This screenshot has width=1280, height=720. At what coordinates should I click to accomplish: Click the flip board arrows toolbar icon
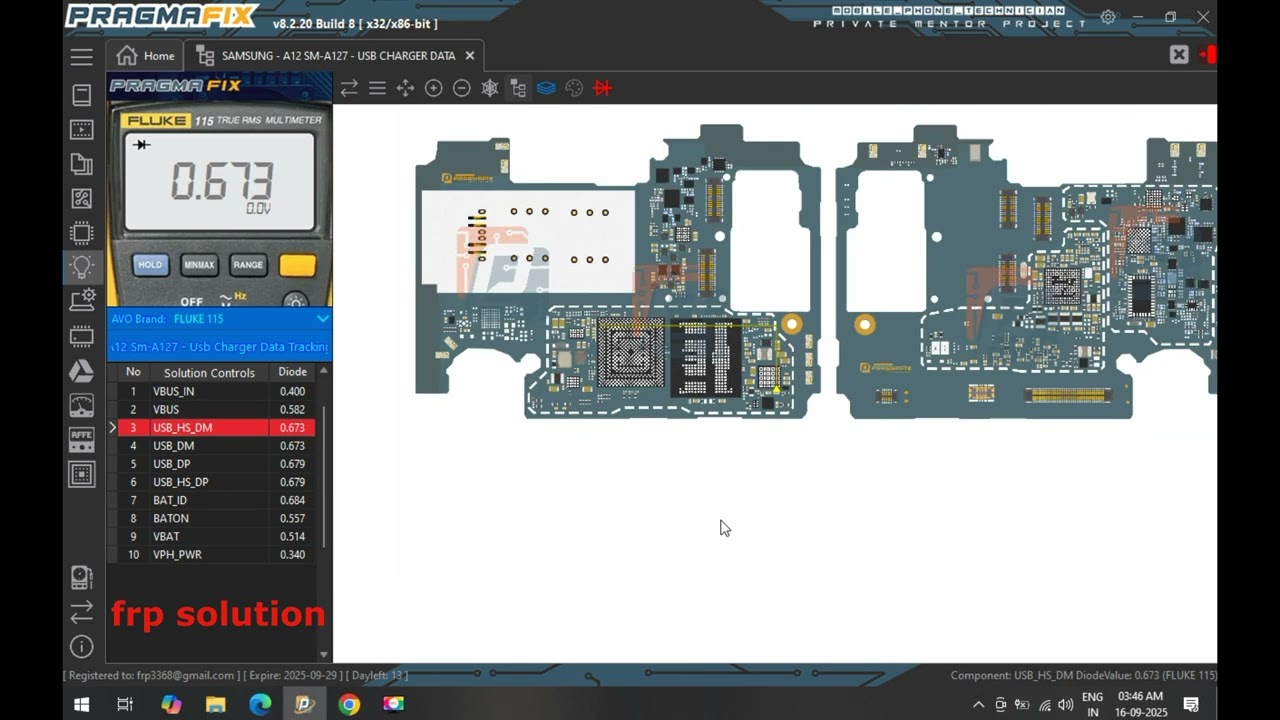(x=349, y=88)
